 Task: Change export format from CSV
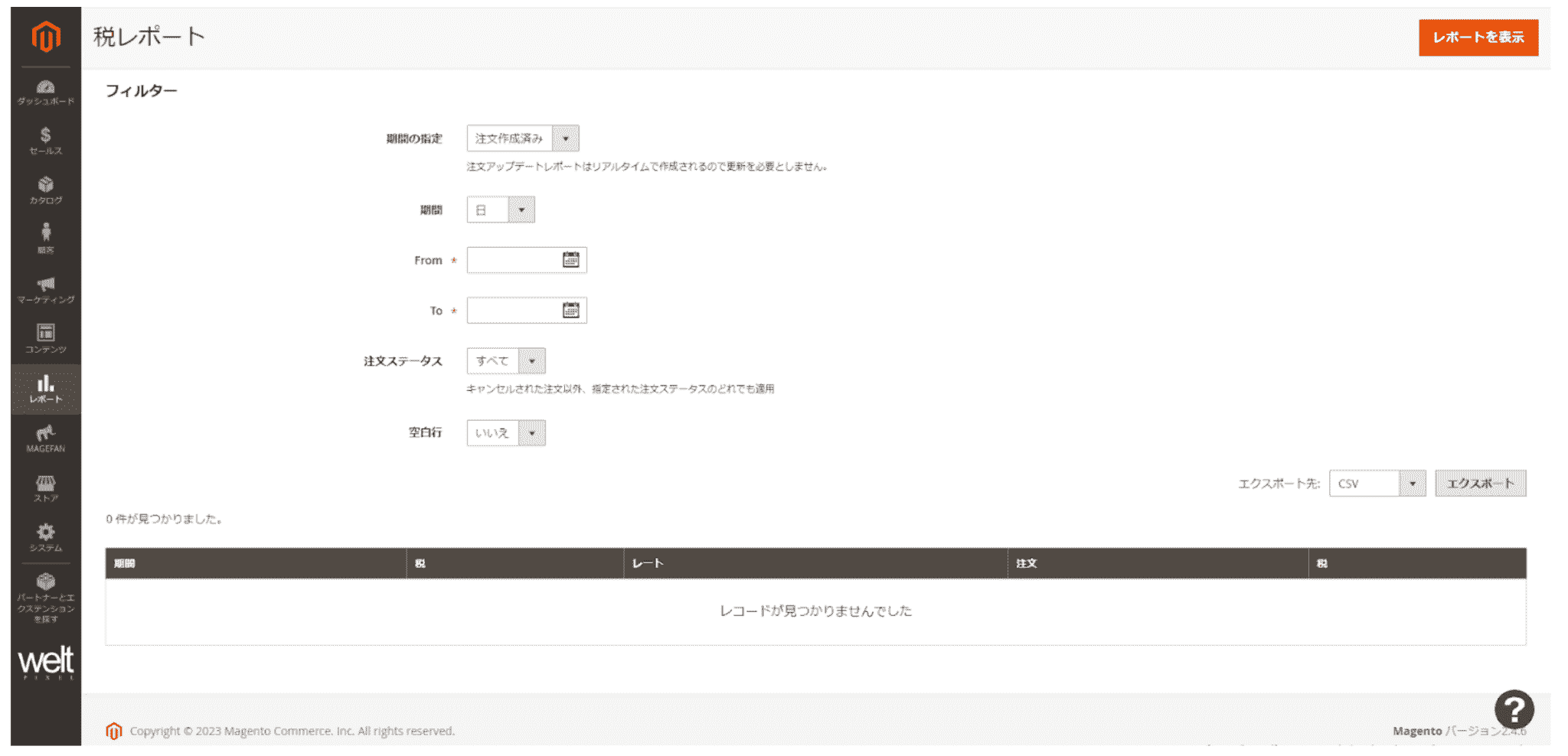point(1413,483)
